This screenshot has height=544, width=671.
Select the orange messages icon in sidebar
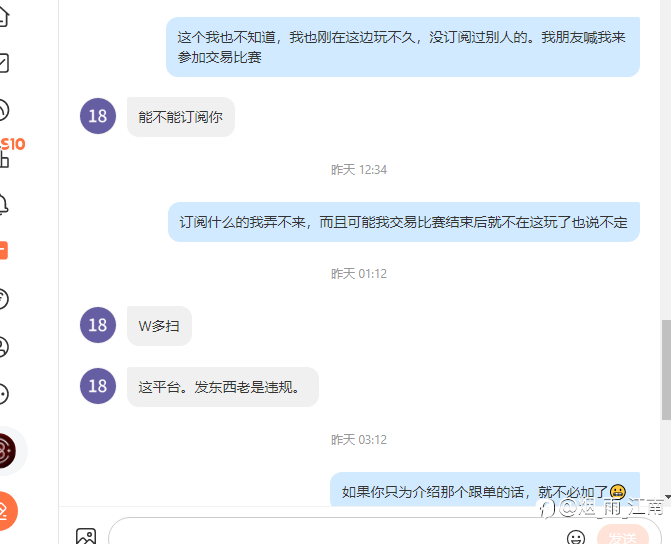3,250
